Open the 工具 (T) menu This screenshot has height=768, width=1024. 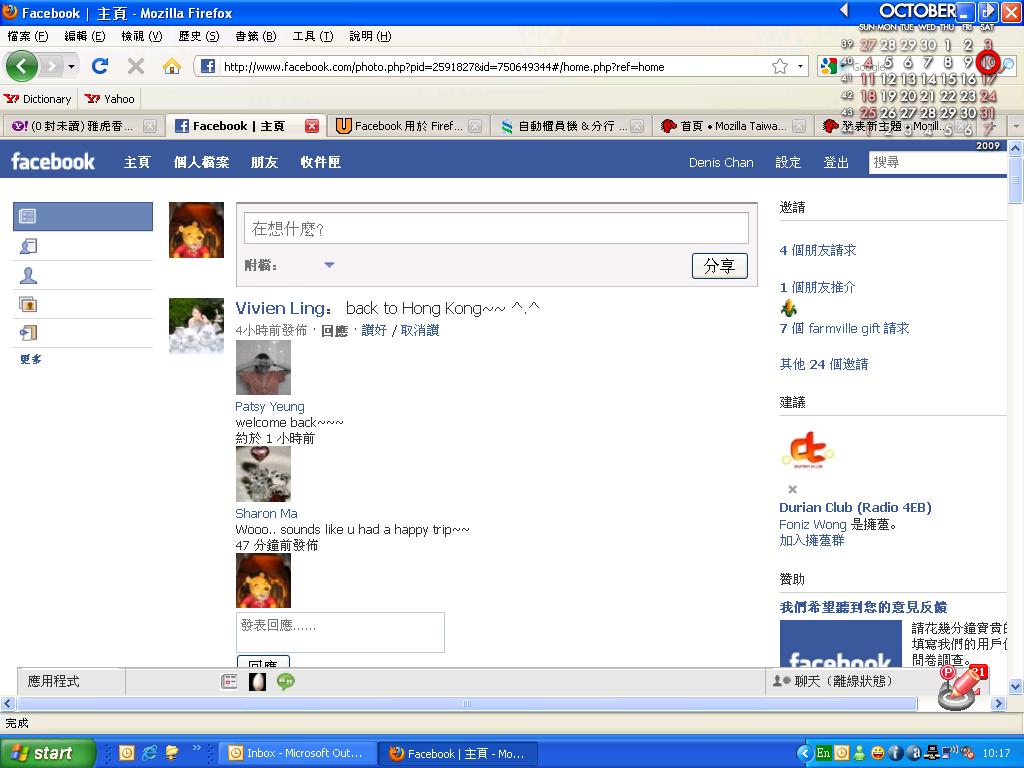(312, 36)
